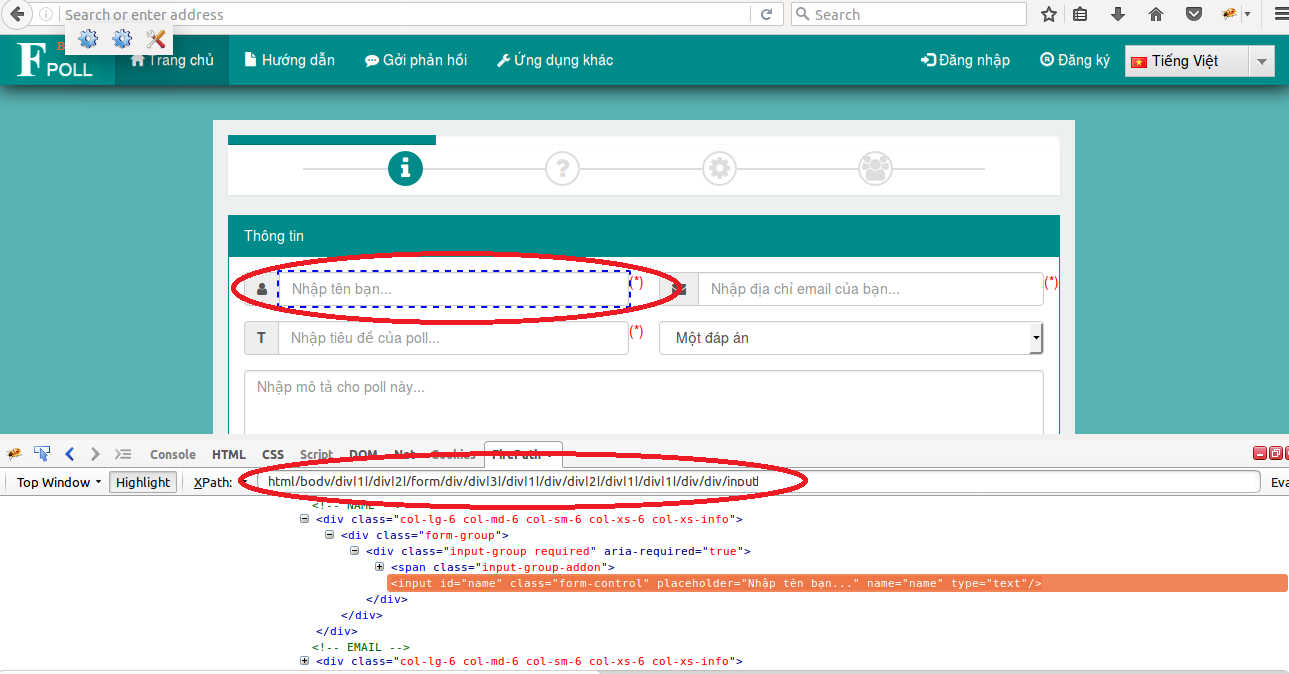Open the Tiếng Việt language dropdown
The width and height of the screenshot is (1289, 674).
1259,60
